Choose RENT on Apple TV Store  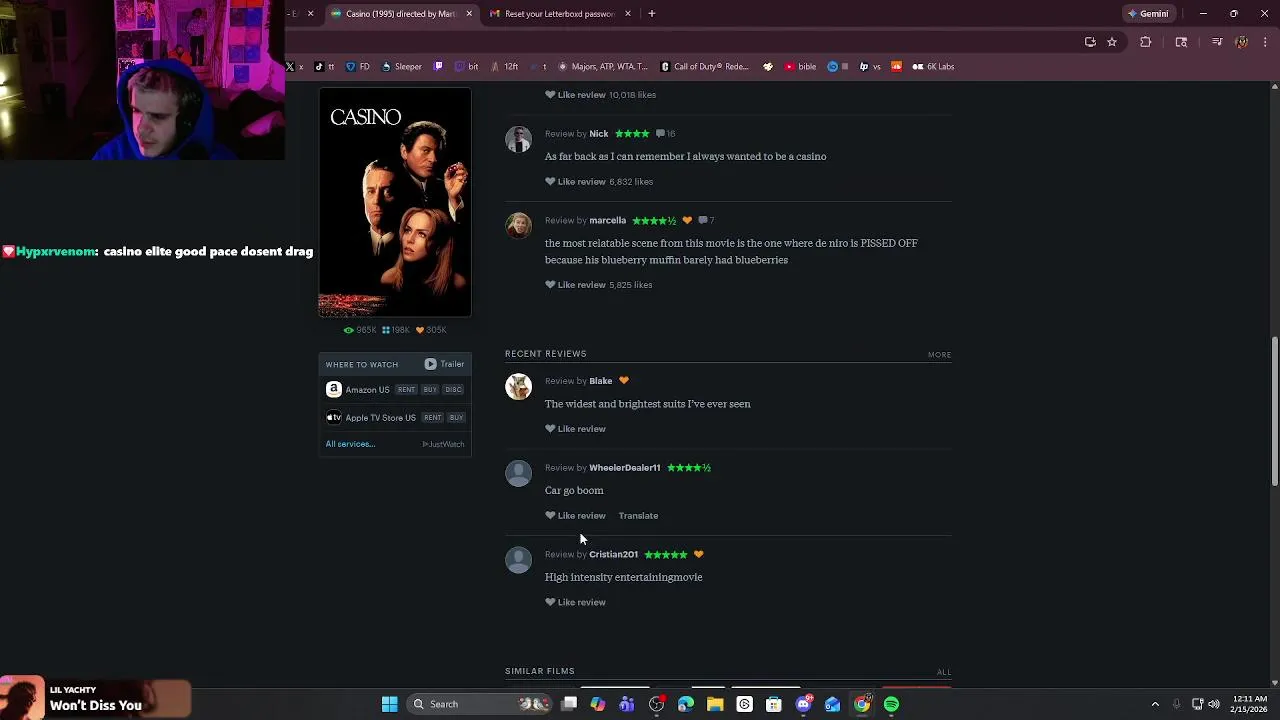[432, 418]
